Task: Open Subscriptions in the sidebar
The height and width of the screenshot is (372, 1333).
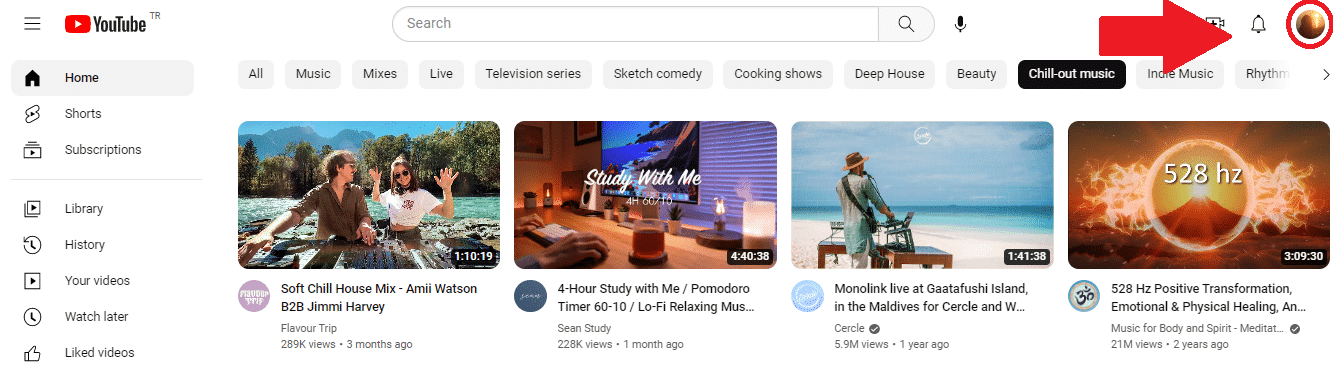Action: pyautogui.click(x=103, y=150)
